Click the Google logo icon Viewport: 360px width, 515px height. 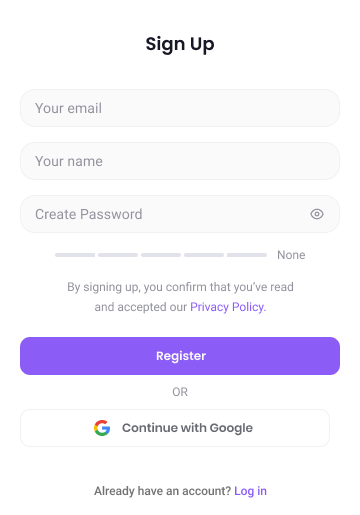click(102, 428)
